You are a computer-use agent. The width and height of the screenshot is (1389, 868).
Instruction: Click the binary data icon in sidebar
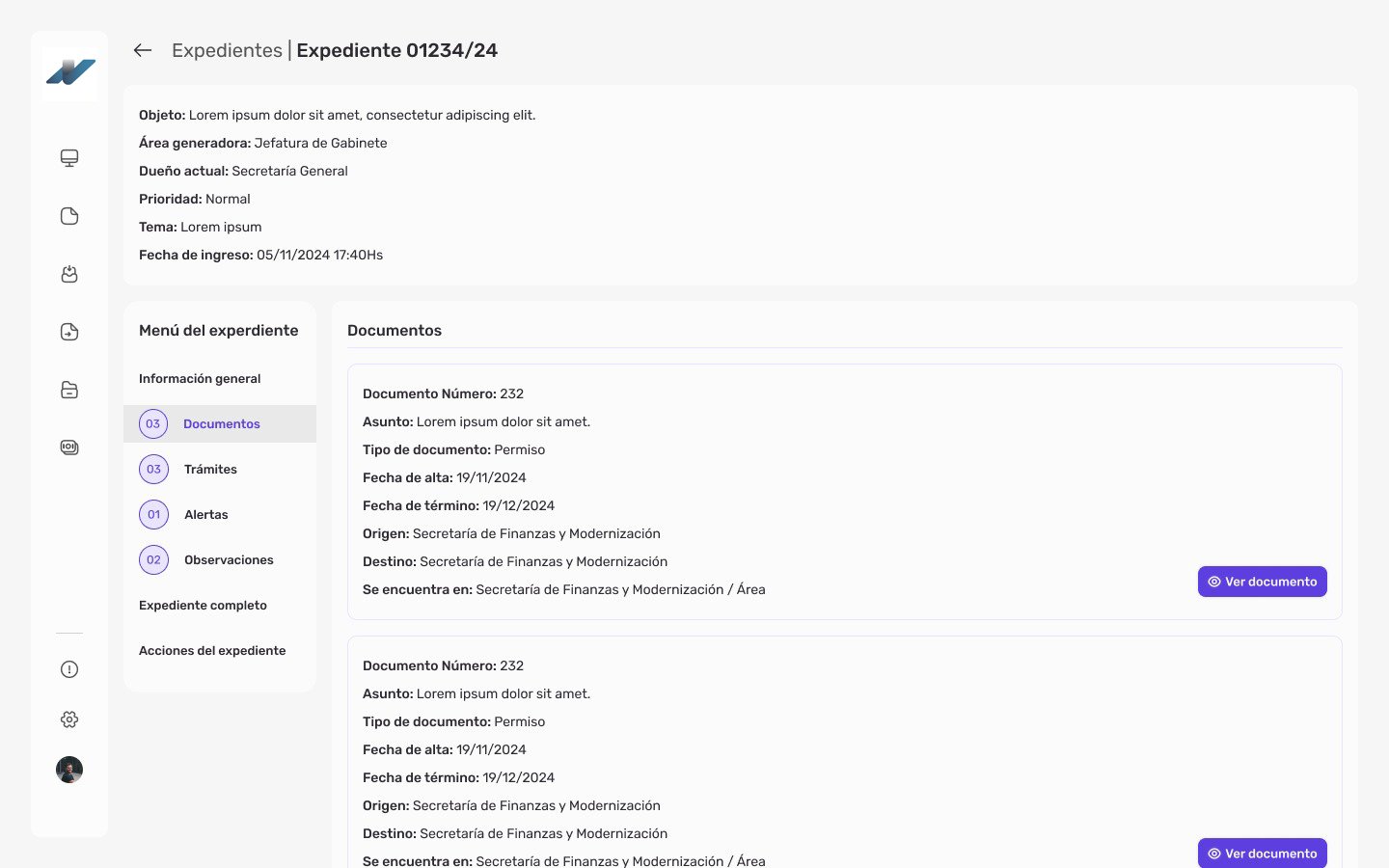(69, 448)
